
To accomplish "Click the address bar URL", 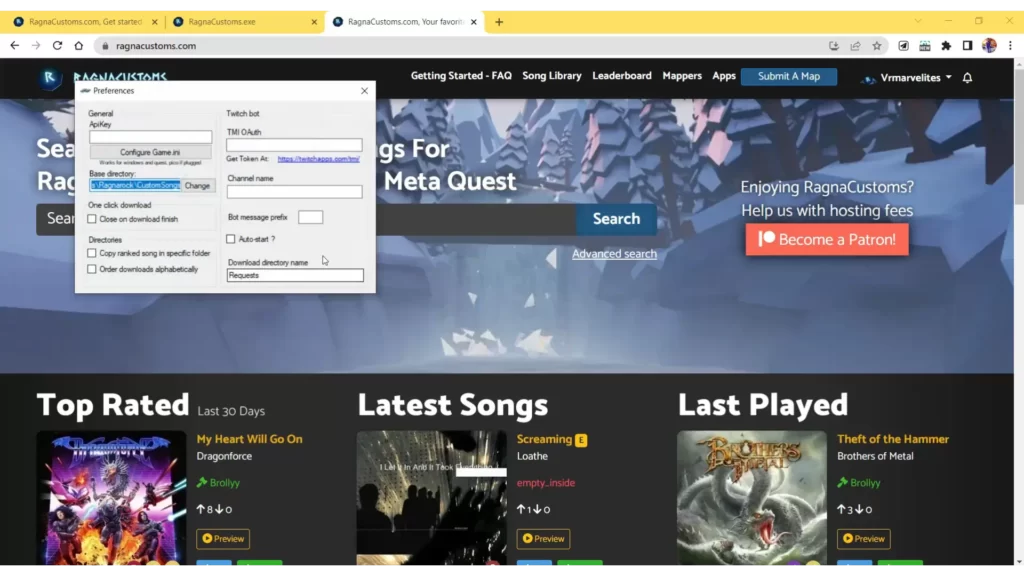I will (x=155, y=46).
